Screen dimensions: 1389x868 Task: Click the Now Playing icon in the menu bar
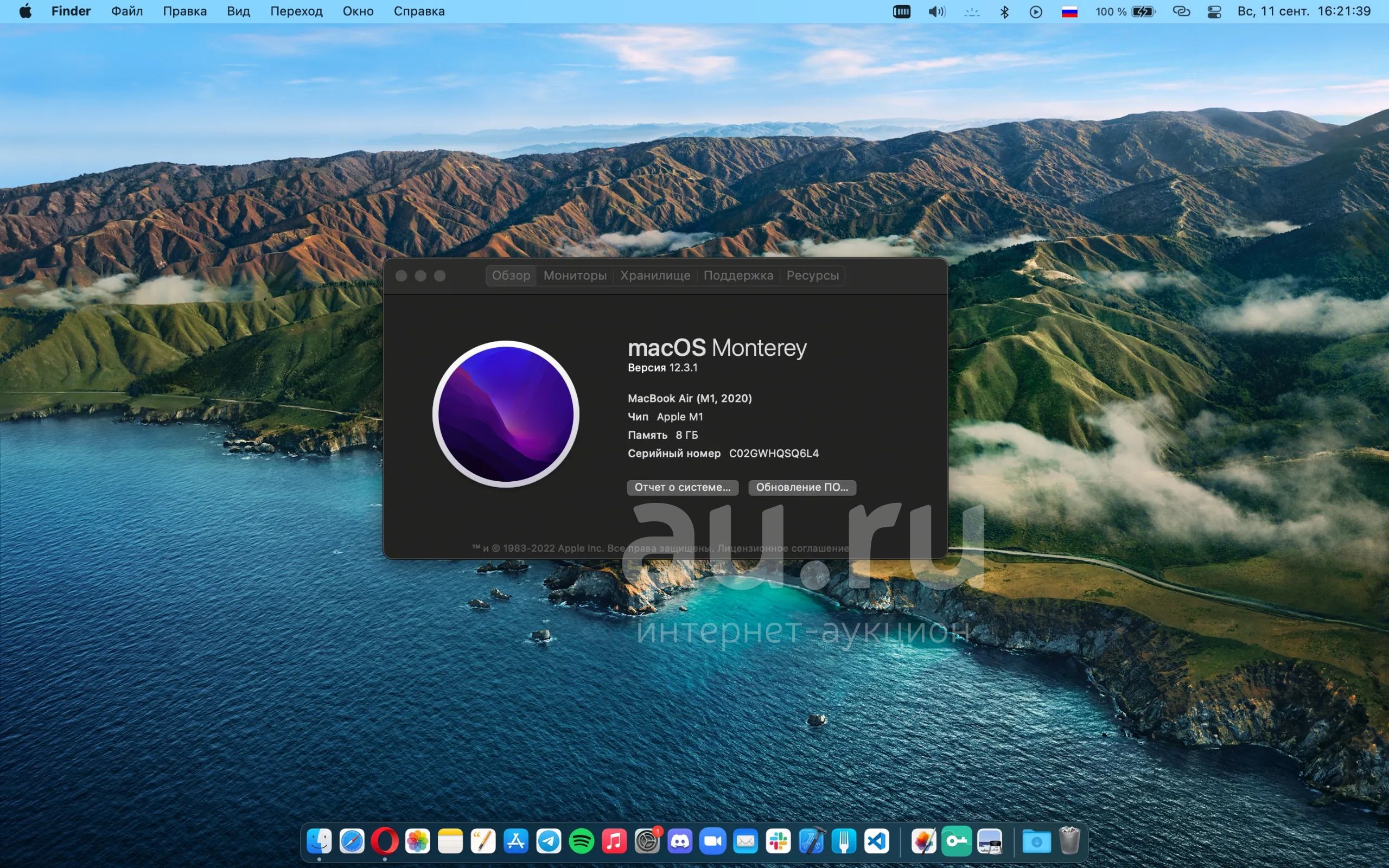pos(1036,11)
